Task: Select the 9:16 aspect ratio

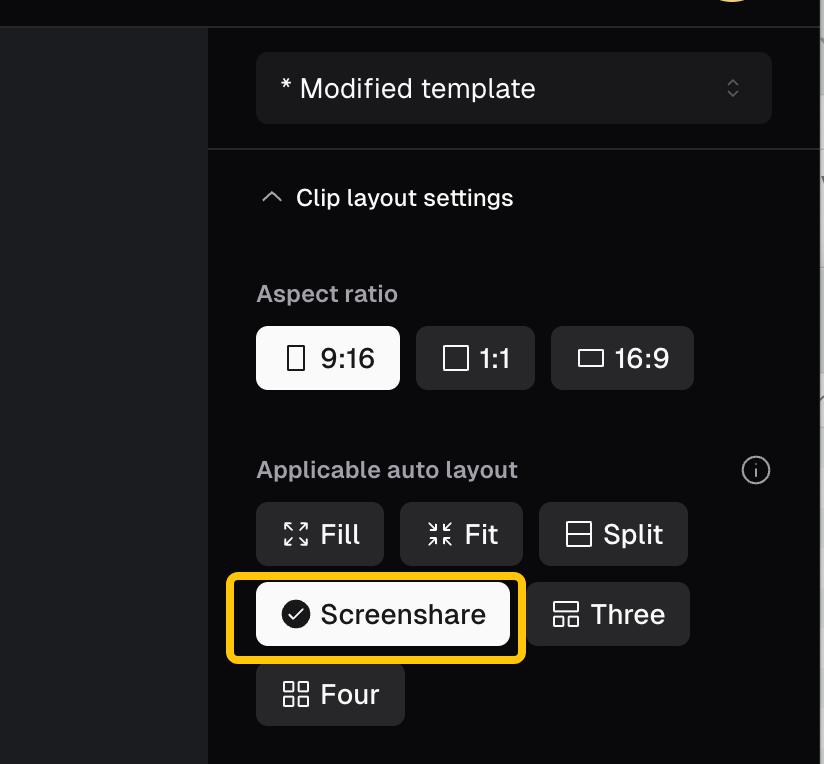Action: click(328, 358)
